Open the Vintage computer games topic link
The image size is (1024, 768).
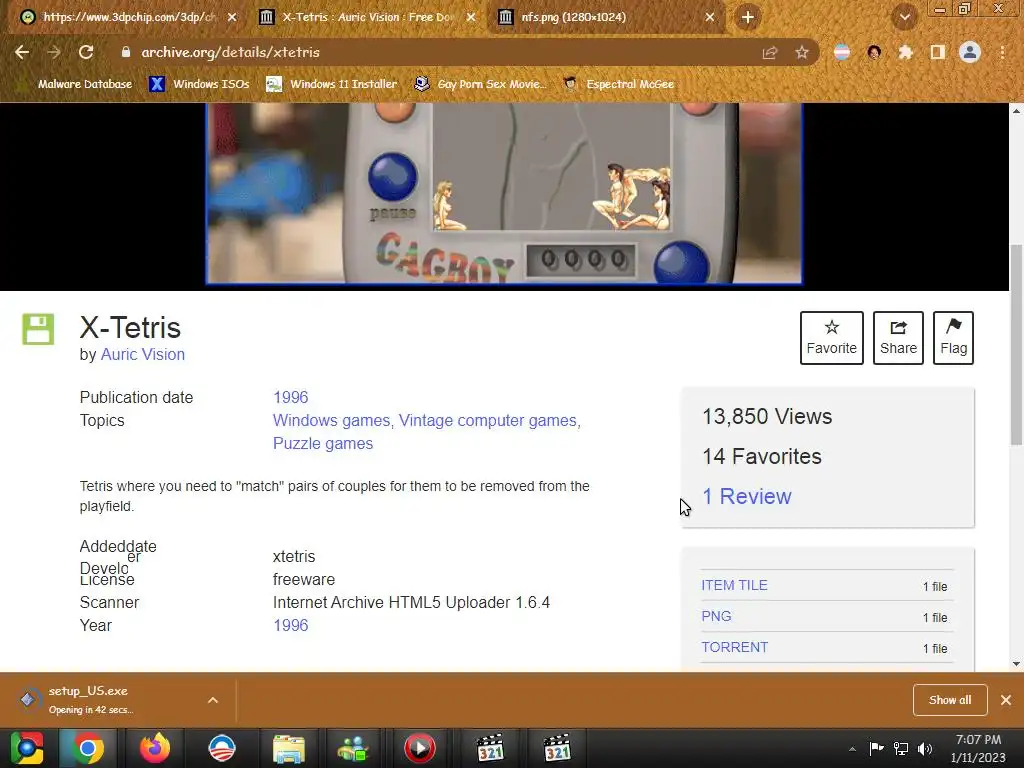(x=488, y=421)
